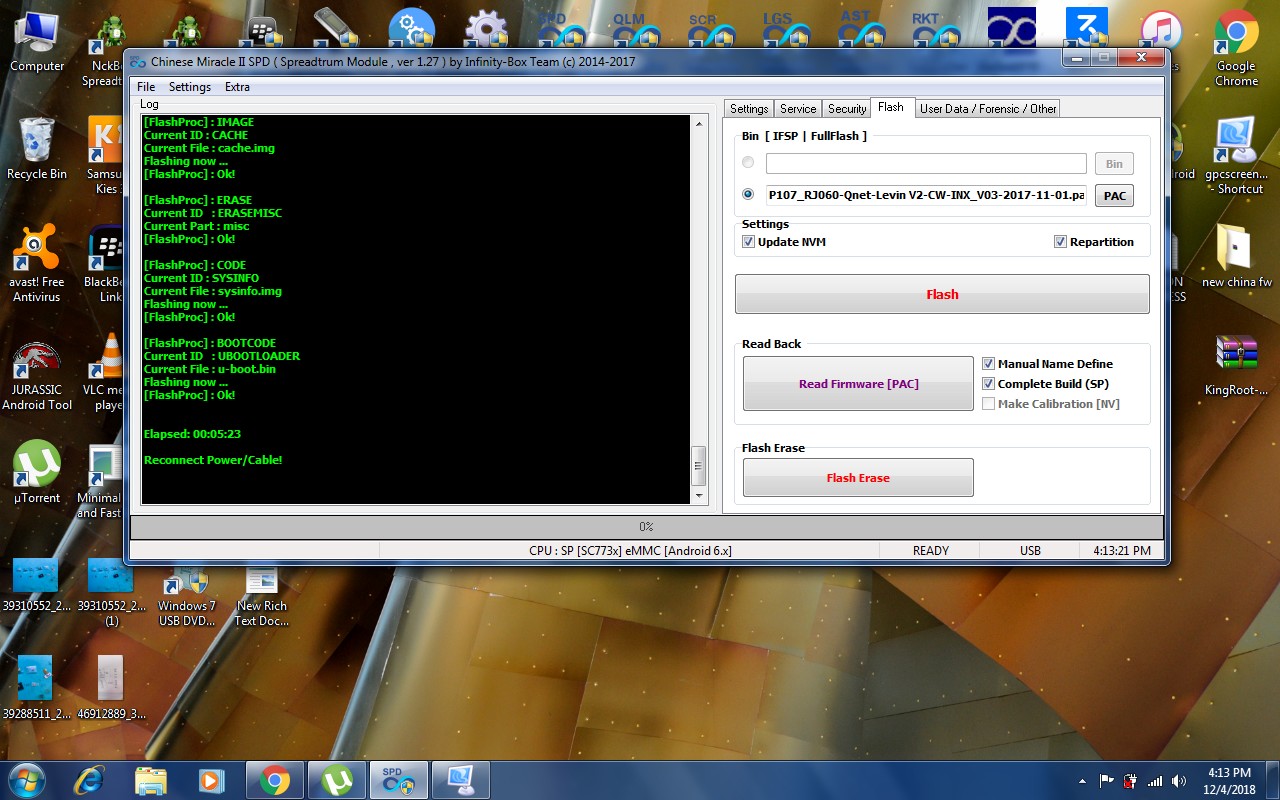Uncheck the Complete Build (SP) checkbox

tap(988, 384)
